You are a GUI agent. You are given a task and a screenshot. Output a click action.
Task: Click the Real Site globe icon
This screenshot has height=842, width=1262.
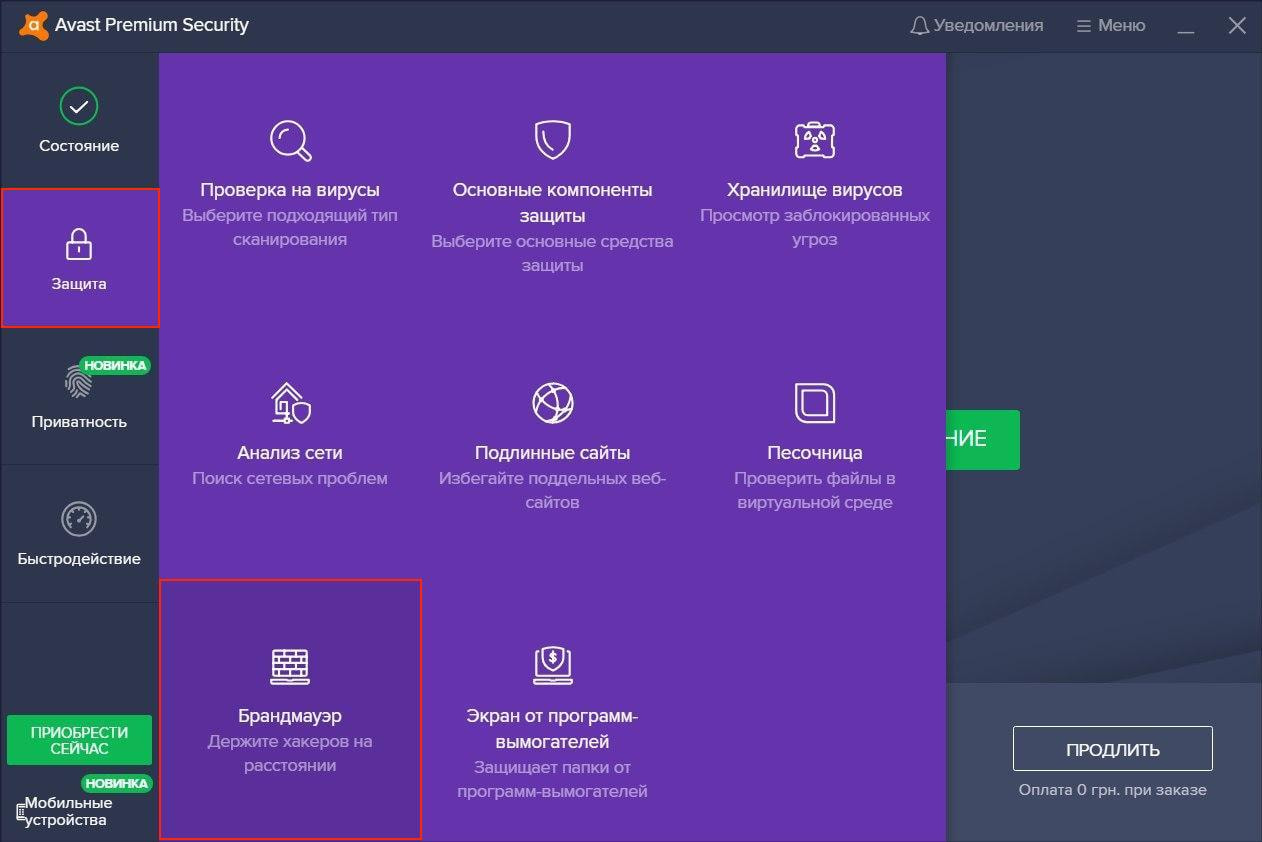point(552,403)
